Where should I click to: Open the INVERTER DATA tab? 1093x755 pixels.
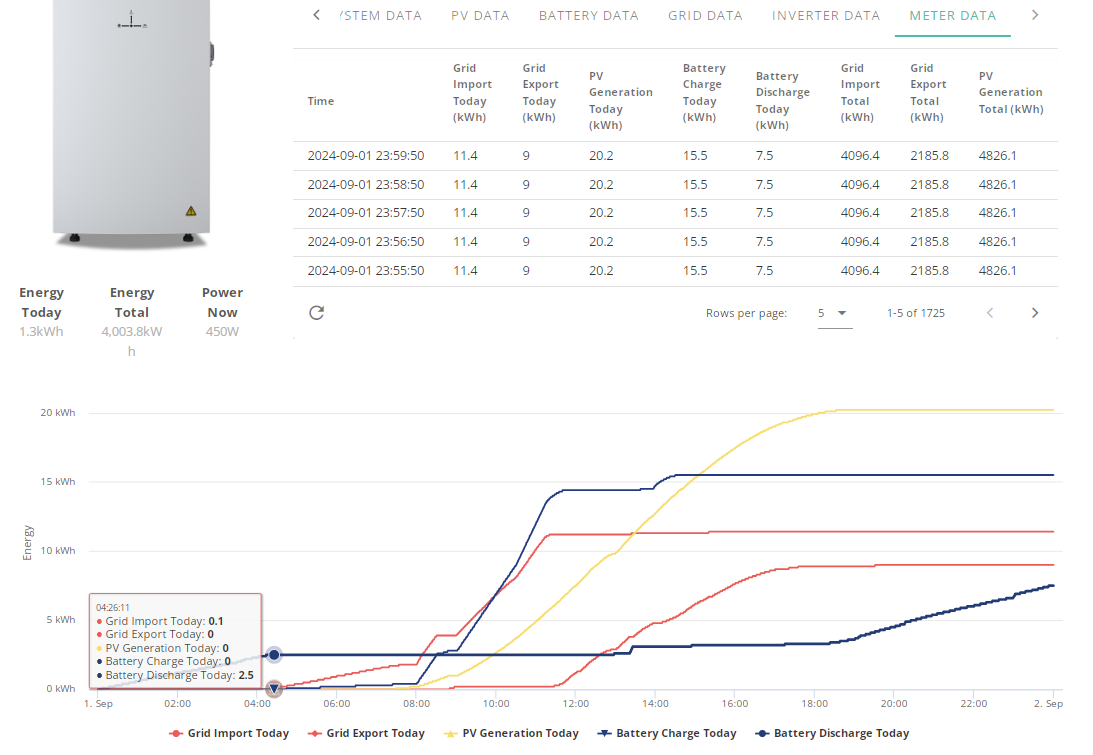[826, 15]
